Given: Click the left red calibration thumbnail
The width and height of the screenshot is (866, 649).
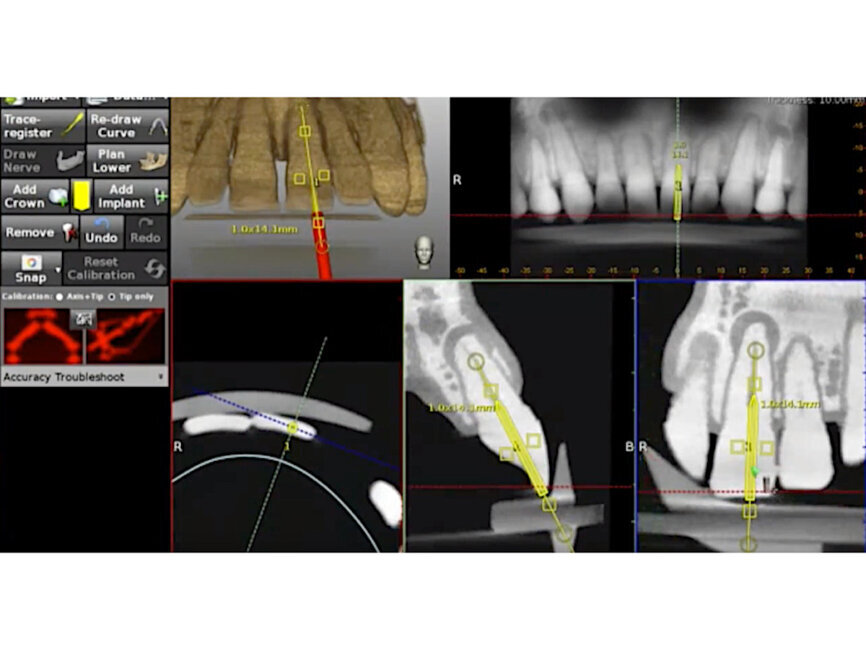Looking at the screenshot, I should (x=42, y=334).
